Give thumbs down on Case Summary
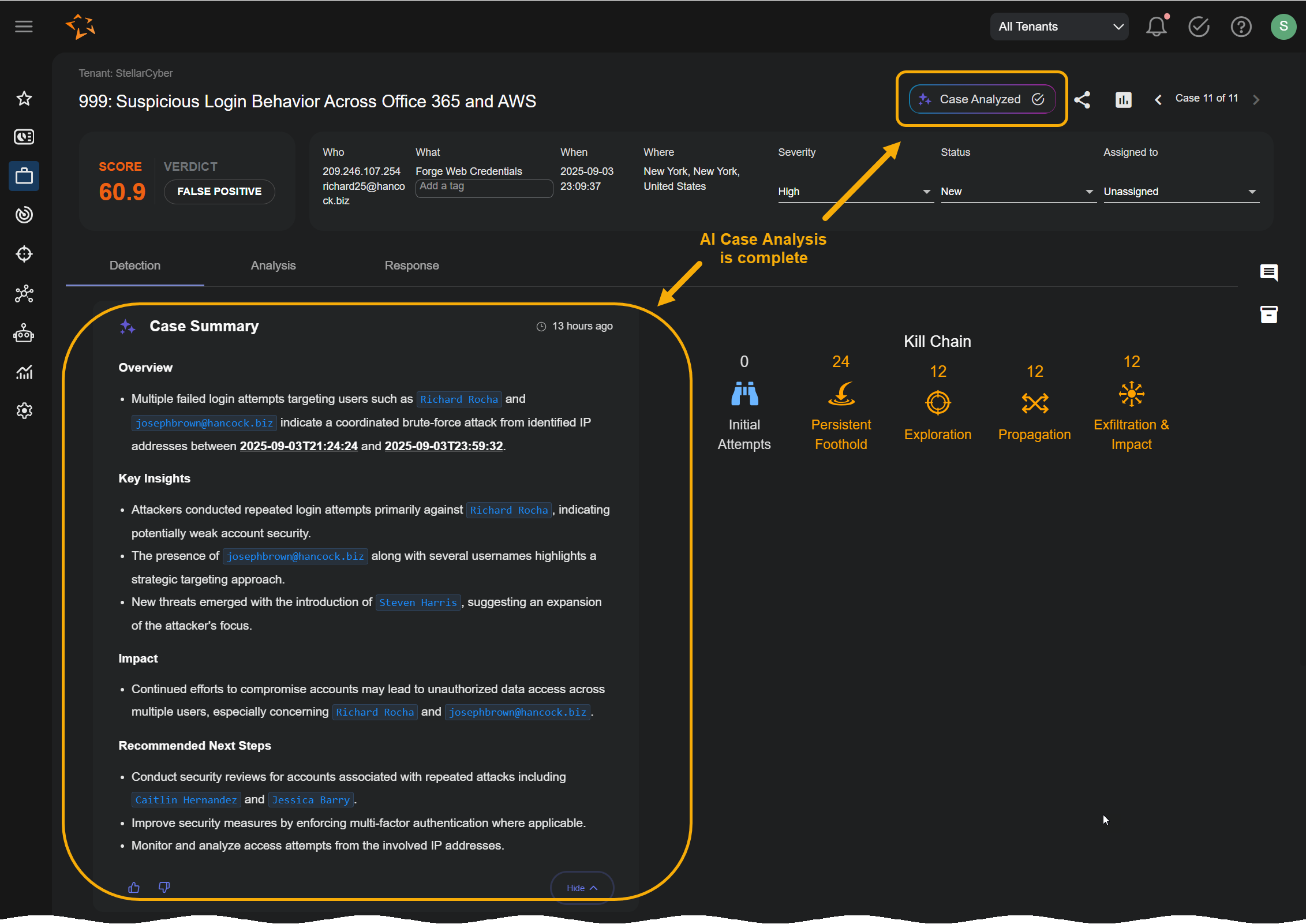Image resolution: width=1306 pixels, height=924 pixels. coord(164,887)
